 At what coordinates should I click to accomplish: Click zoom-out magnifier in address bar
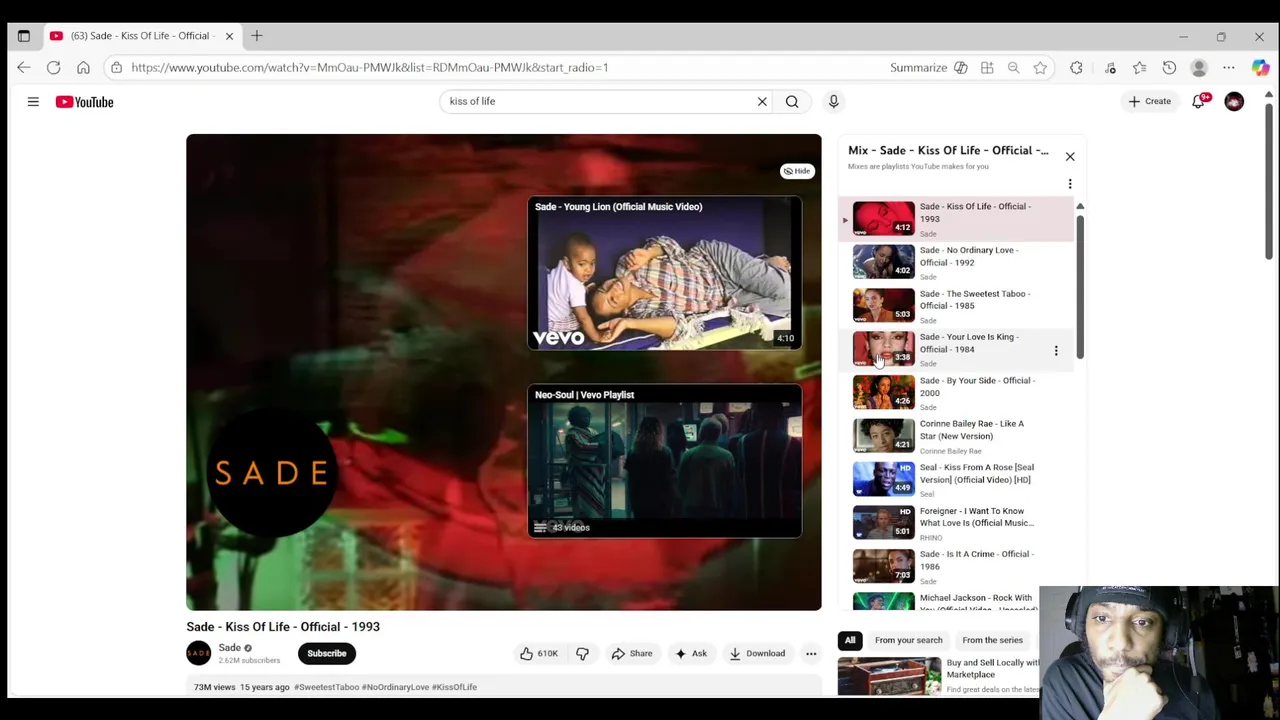tap(1013, 67)
